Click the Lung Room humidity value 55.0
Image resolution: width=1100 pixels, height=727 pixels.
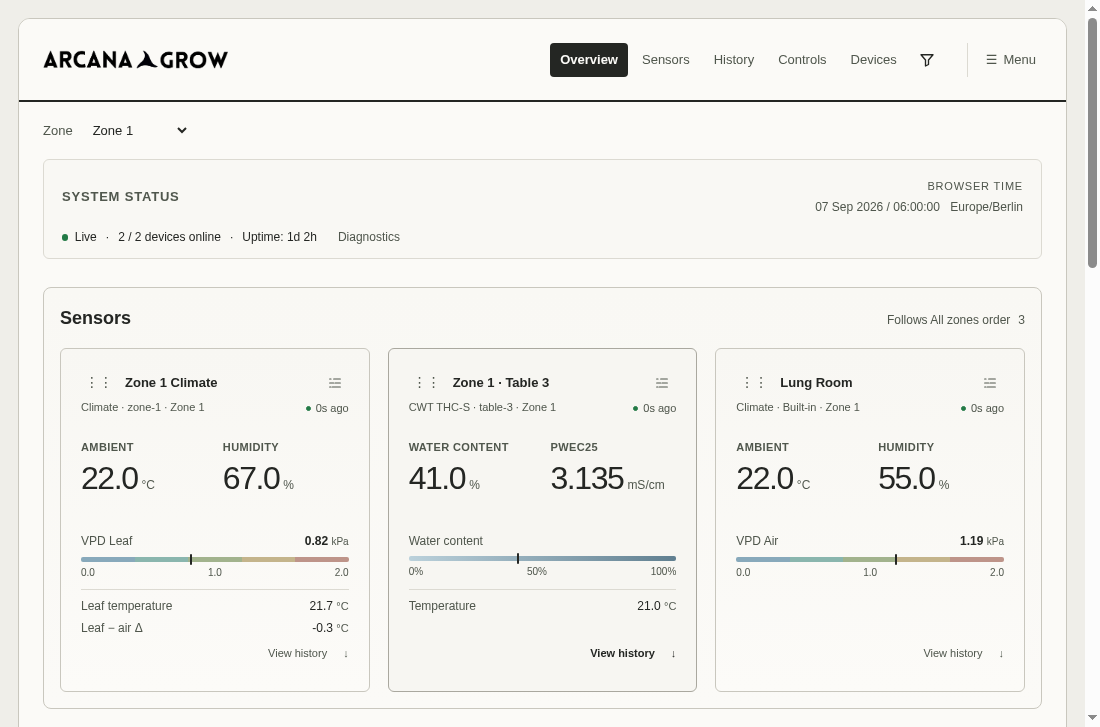pos(906,479)
